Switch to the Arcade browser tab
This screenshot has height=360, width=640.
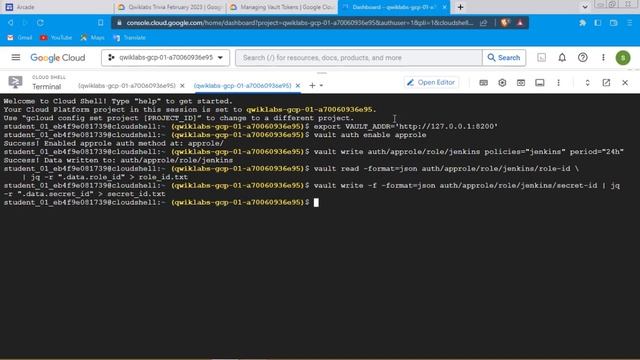pyautogui.click(x=57, y=7)
